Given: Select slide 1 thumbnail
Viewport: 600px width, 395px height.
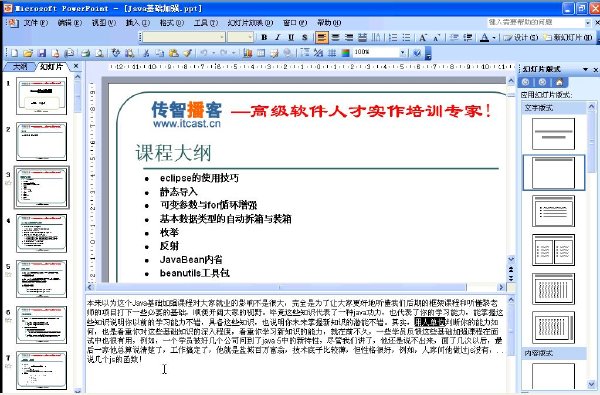Looking at the screenshot, I should pyautogui.click(x=41, y=96).
